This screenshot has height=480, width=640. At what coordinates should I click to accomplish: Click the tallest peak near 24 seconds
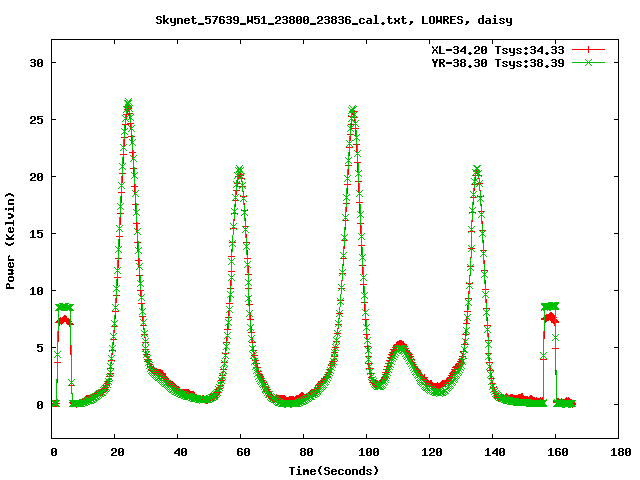[x=128, y=103]
